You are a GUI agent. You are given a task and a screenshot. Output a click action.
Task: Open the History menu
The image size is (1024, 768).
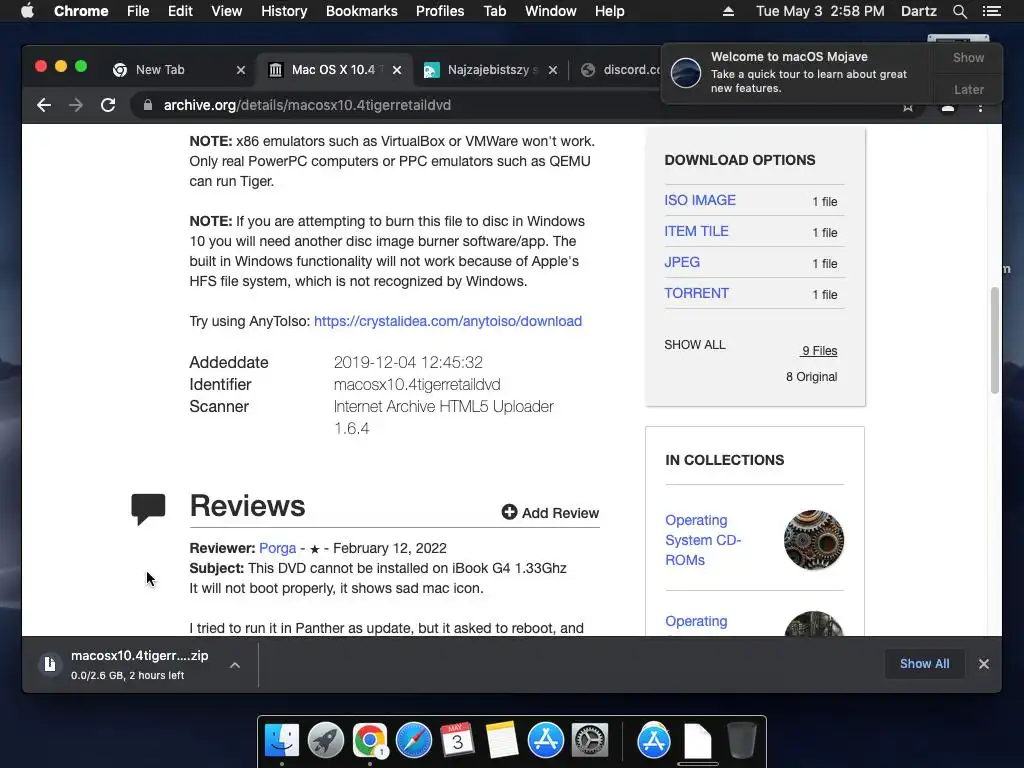(284, 11)
